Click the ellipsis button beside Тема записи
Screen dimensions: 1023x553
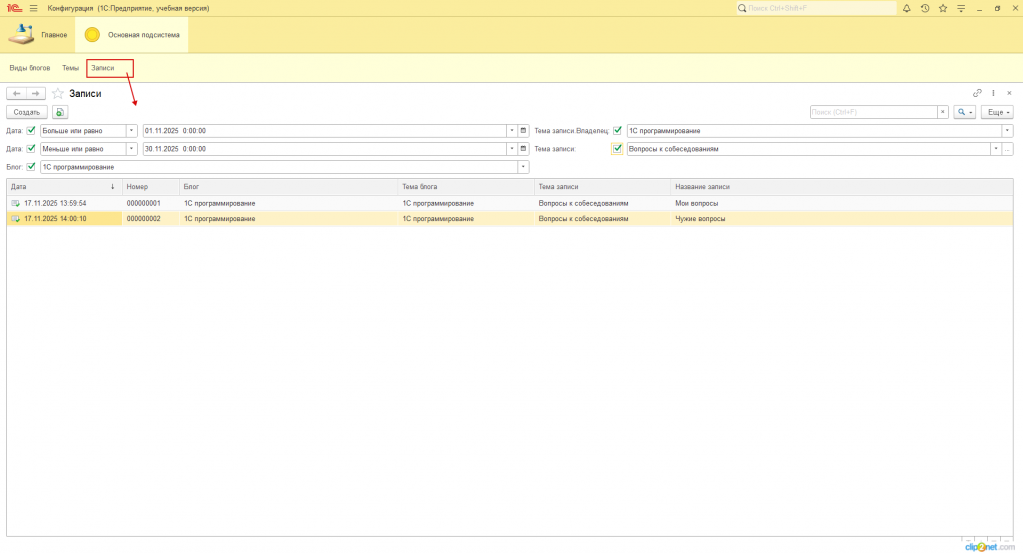(1008, 149)
